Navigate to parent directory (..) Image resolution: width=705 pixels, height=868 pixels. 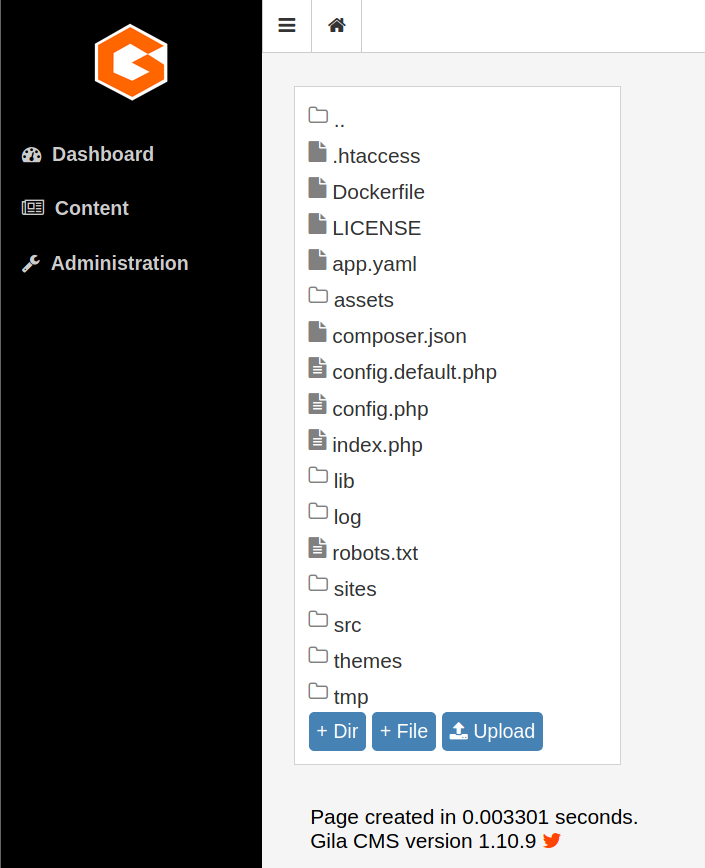click(339, 120)
